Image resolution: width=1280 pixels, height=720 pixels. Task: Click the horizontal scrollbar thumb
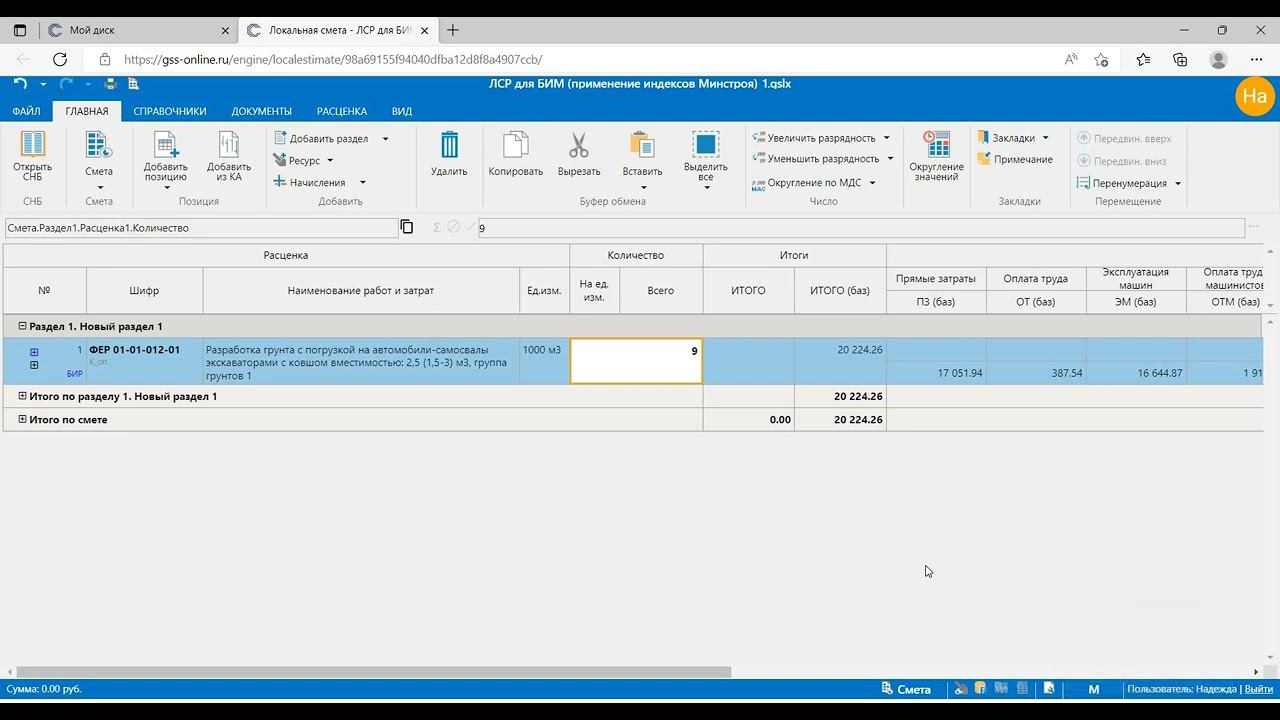coord(373,672)
